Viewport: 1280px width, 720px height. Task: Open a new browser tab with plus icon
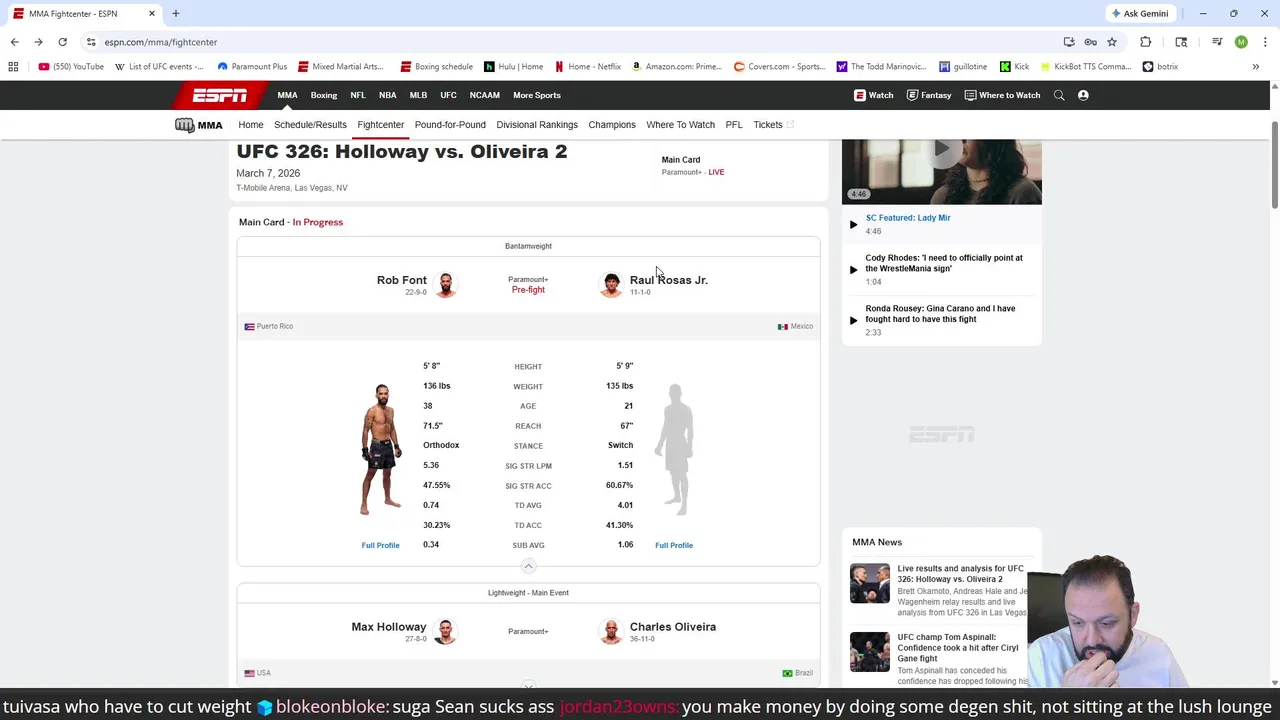coord(175,14)
